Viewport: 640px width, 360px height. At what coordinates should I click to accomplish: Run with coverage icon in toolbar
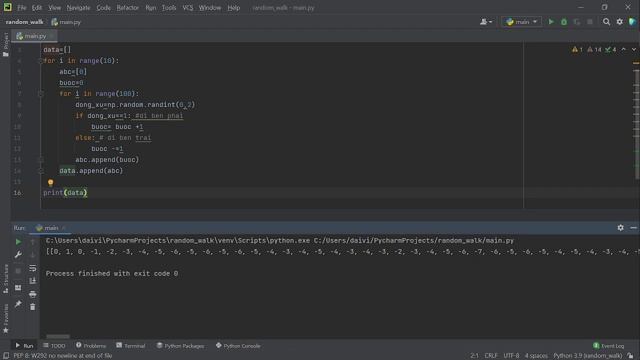577,22
